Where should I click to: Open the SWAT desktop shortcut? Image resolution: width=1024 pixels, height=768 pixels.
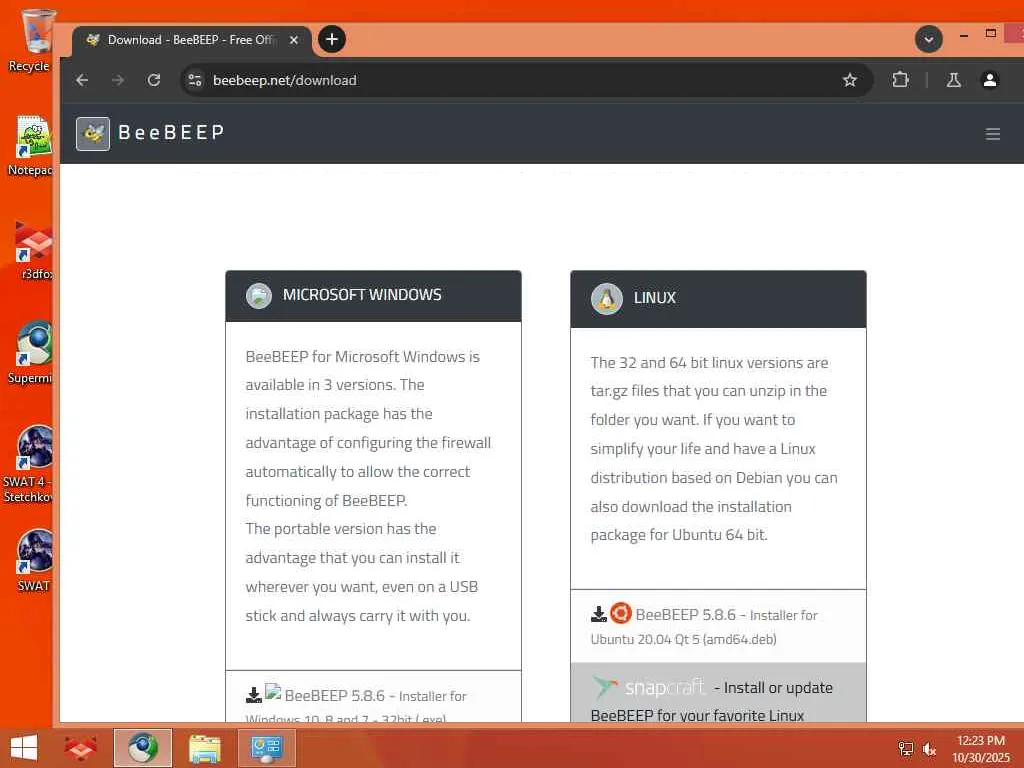33,560
